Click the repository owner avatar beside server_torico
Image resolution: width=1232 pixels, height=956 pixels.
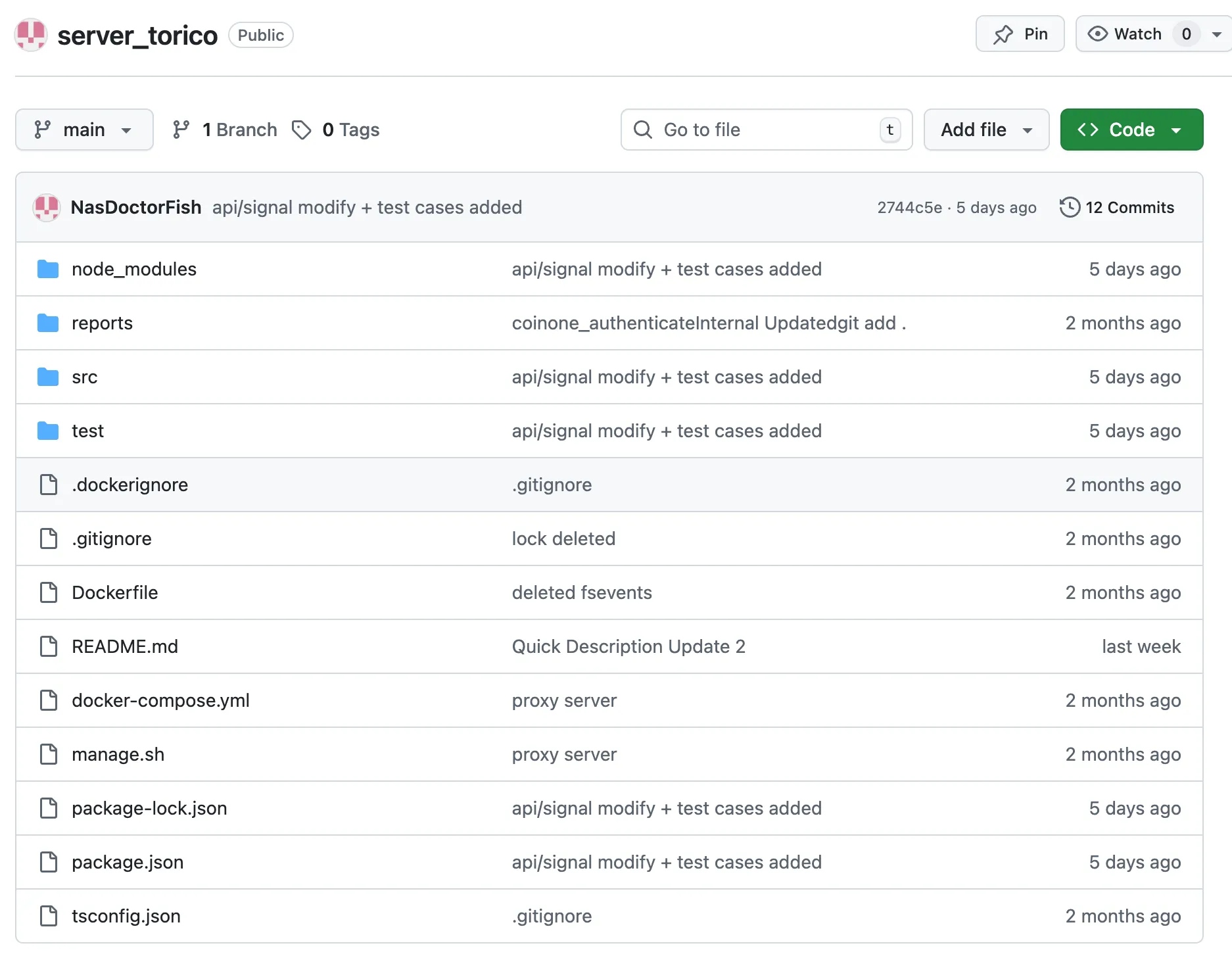(x=31, y=35)
